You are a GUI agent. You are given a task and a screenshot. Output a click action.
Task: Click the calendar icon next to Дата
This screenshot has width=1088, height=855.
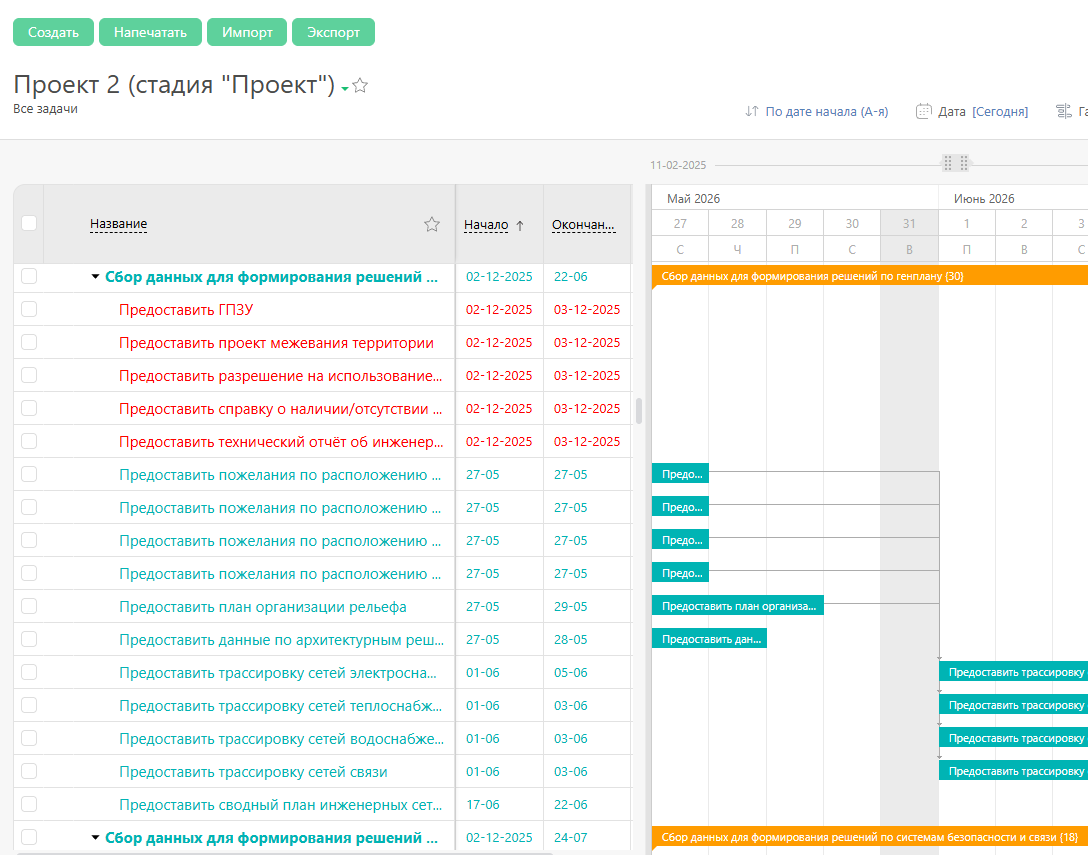pyautogui.click(x=924, y=112)
